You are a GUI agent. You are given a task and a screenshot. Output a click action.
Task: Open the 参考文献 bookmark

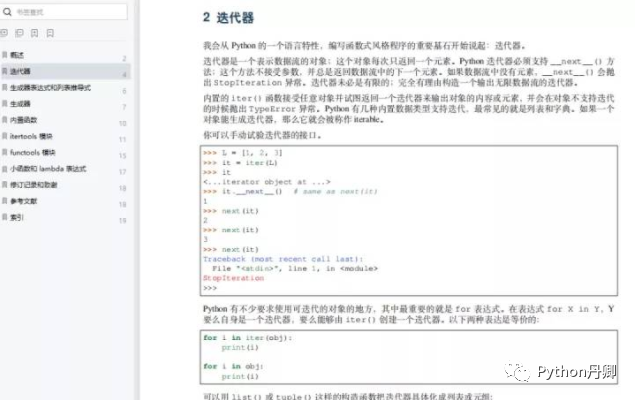tap(65, 201)
